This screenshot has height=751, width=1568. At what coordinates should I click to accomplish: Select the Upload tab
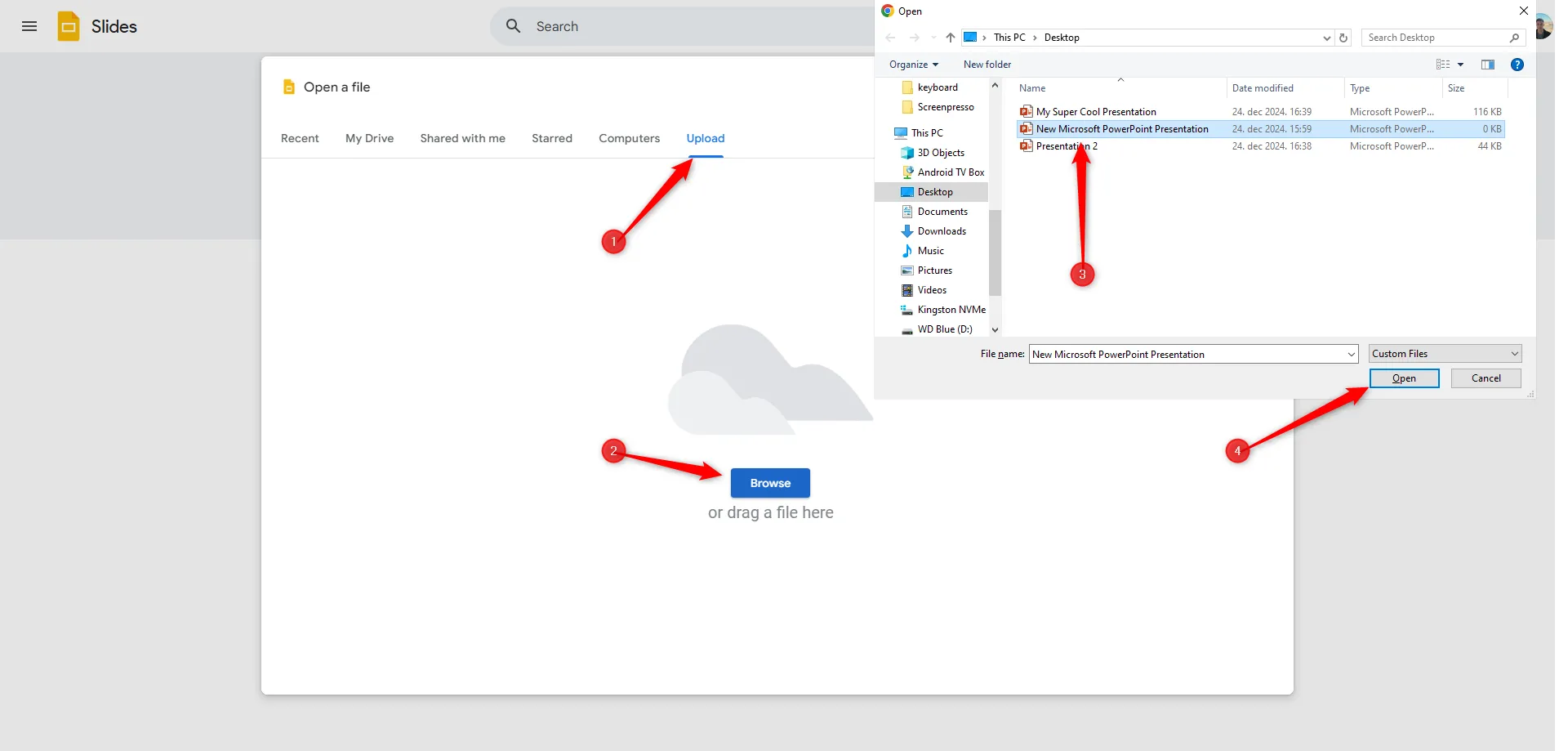pos(706,138)
